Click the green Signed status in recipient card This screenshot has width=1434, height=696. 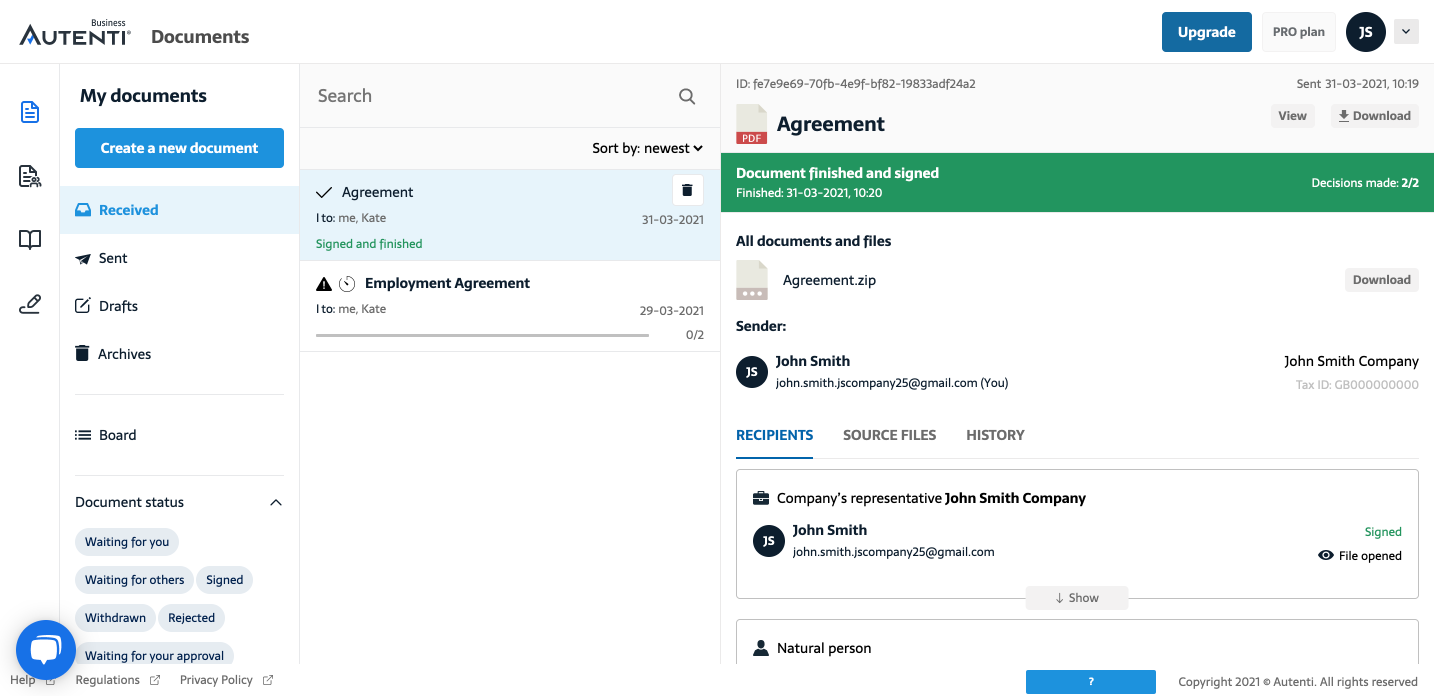click(1383, 532)
